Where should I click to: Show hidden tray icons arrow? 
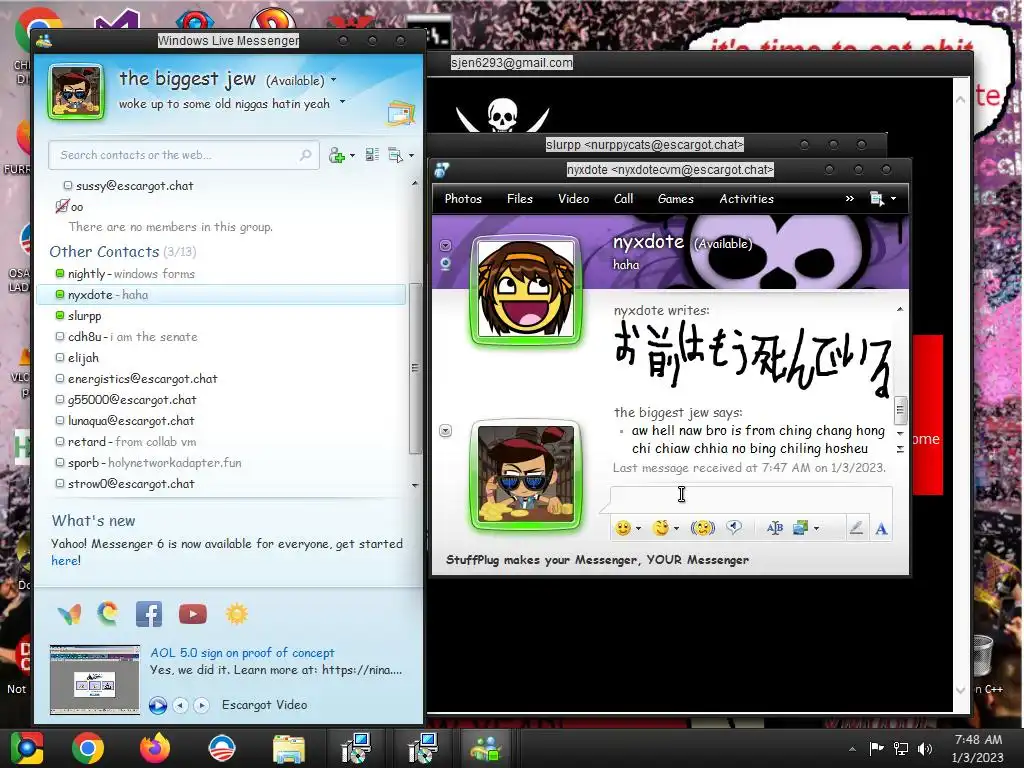pyautogui.click(x=852, y=749)
